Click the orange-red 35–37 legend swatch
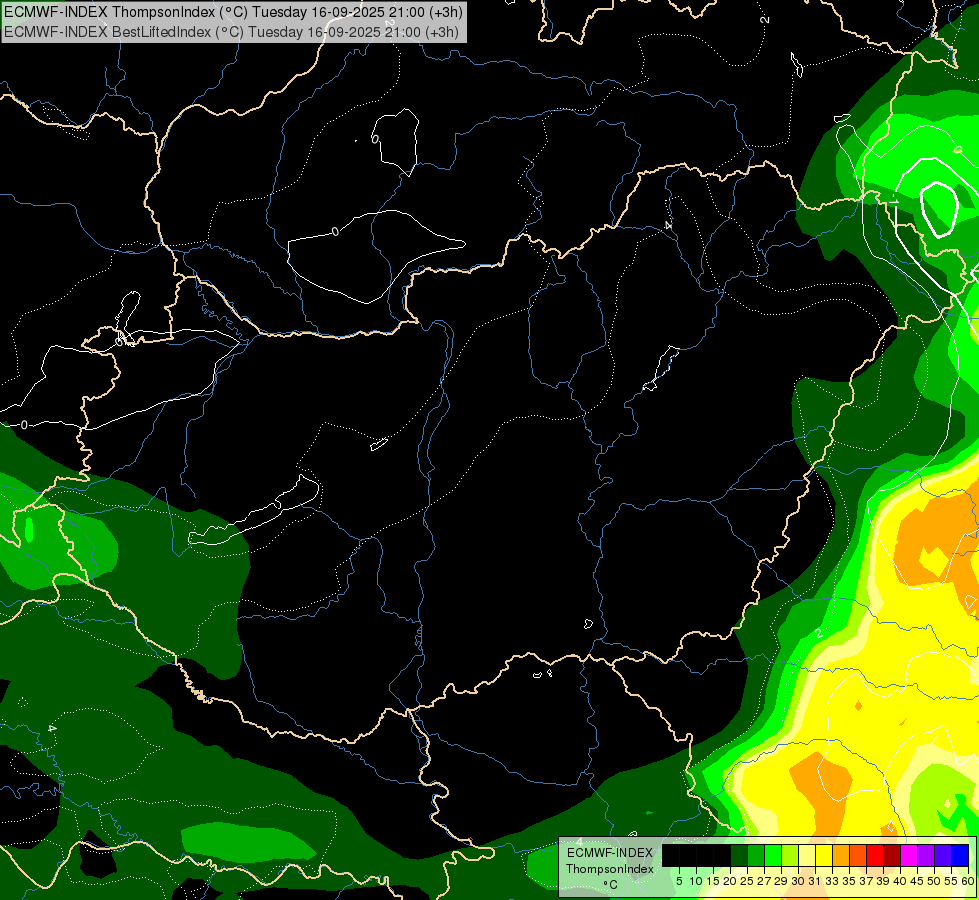979x900 pixels. [858, 855]
